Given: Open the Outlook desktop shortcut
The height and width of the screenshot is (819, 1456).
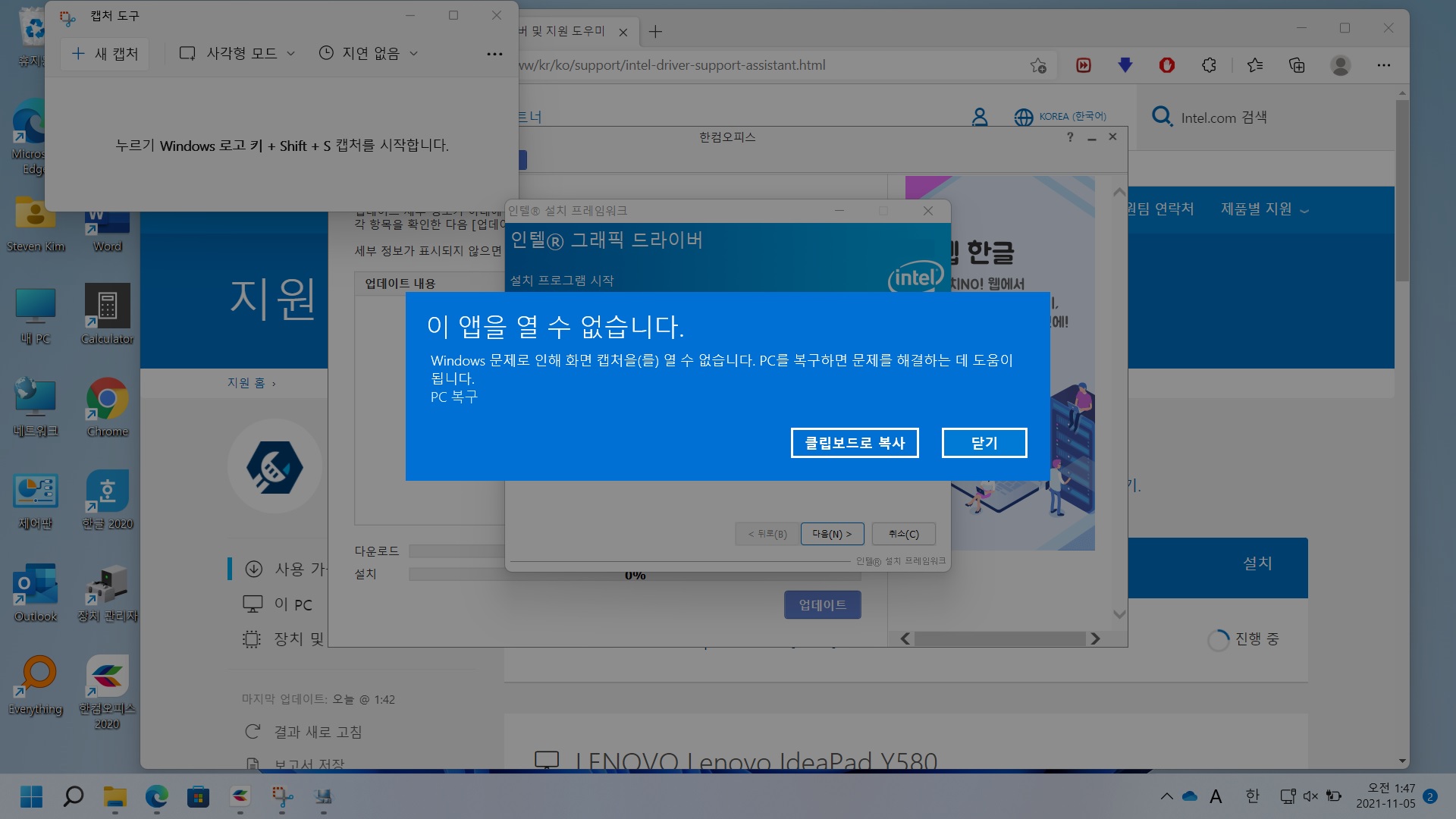Looking at the screenshot, I should [36, 592].
